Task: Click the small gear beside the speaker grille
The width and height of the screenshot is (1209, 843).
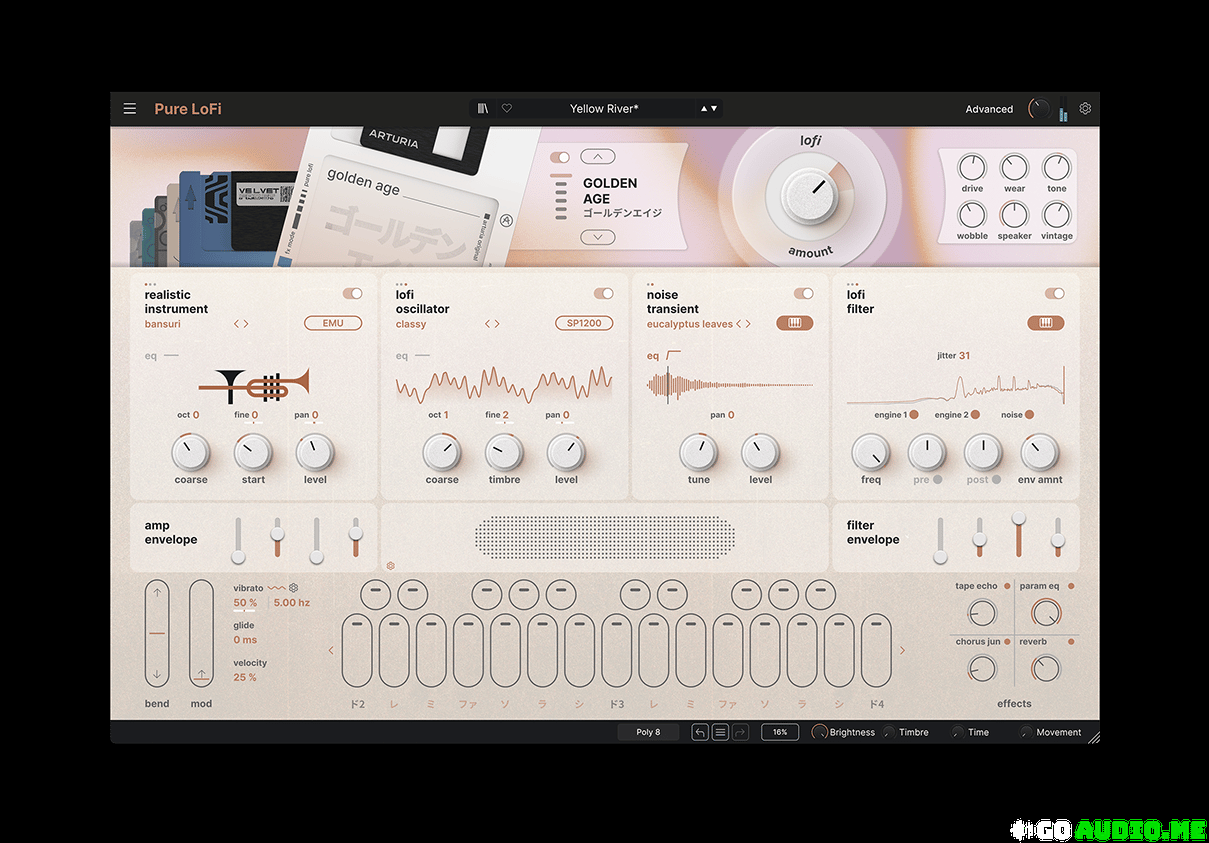Action: pos(391,565)
